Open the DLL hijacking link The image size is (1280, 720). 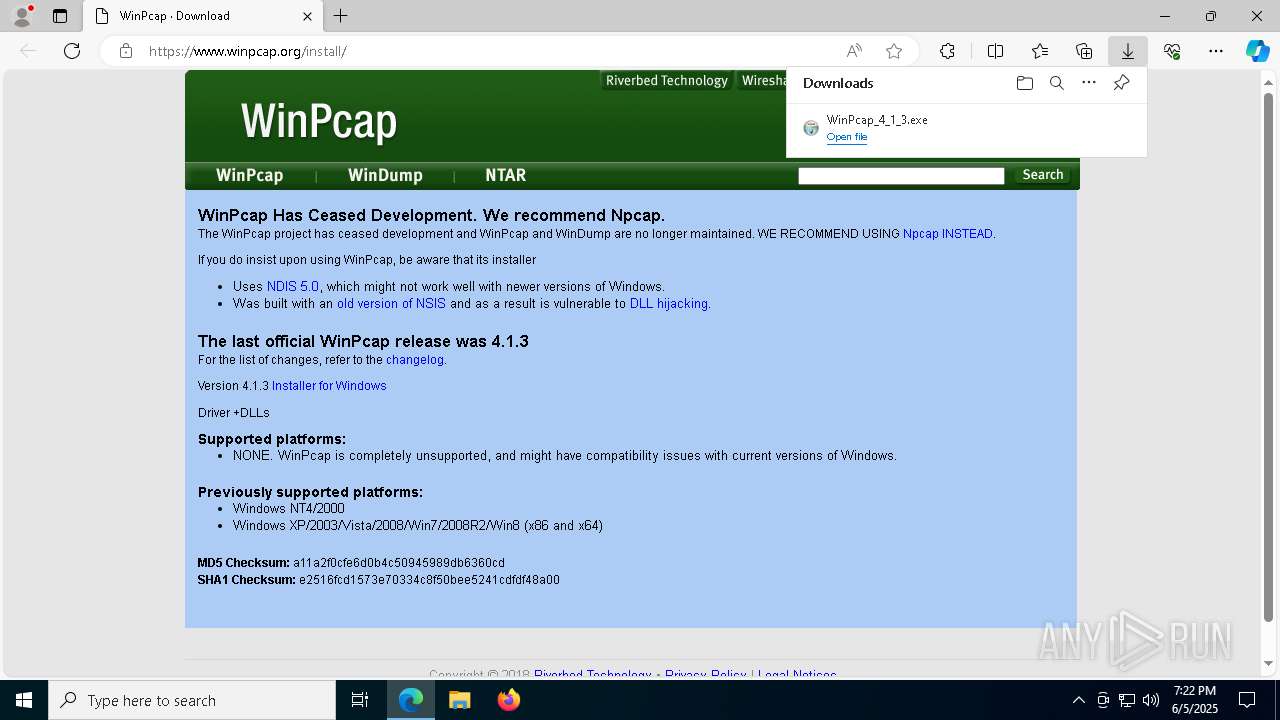(668, 304)
